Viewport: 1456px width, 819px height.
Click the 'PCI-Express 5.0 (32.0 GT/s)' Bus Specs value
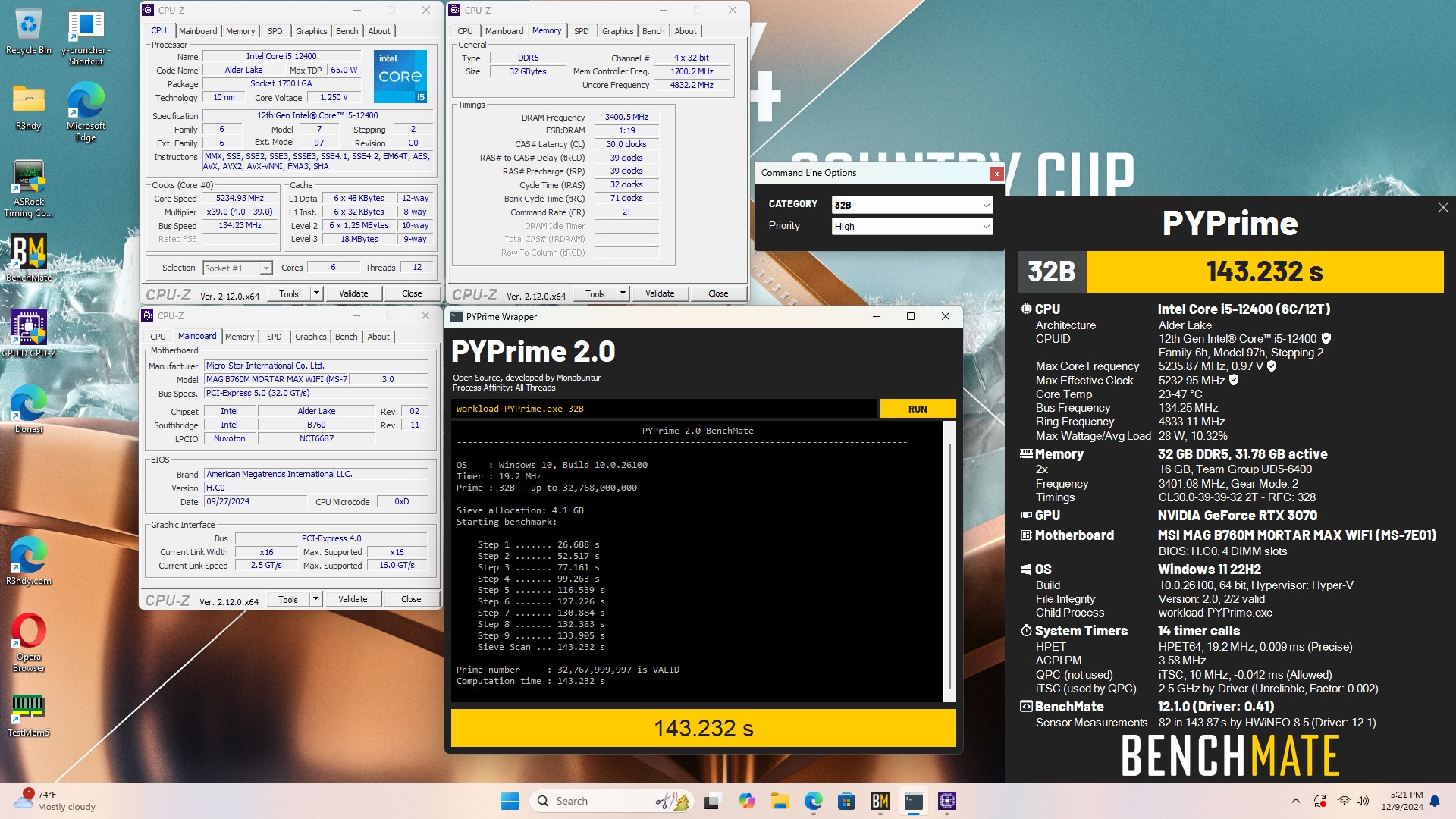click(316, 393)
